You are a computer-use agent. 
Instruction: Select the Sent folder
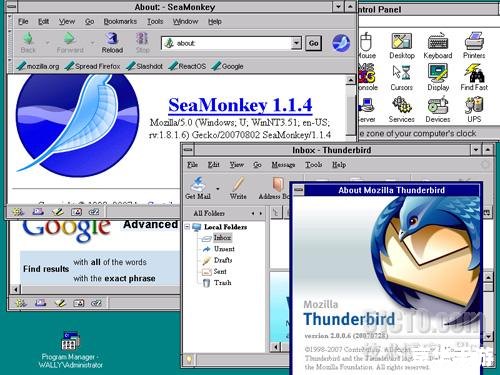[x=214, y=272]
